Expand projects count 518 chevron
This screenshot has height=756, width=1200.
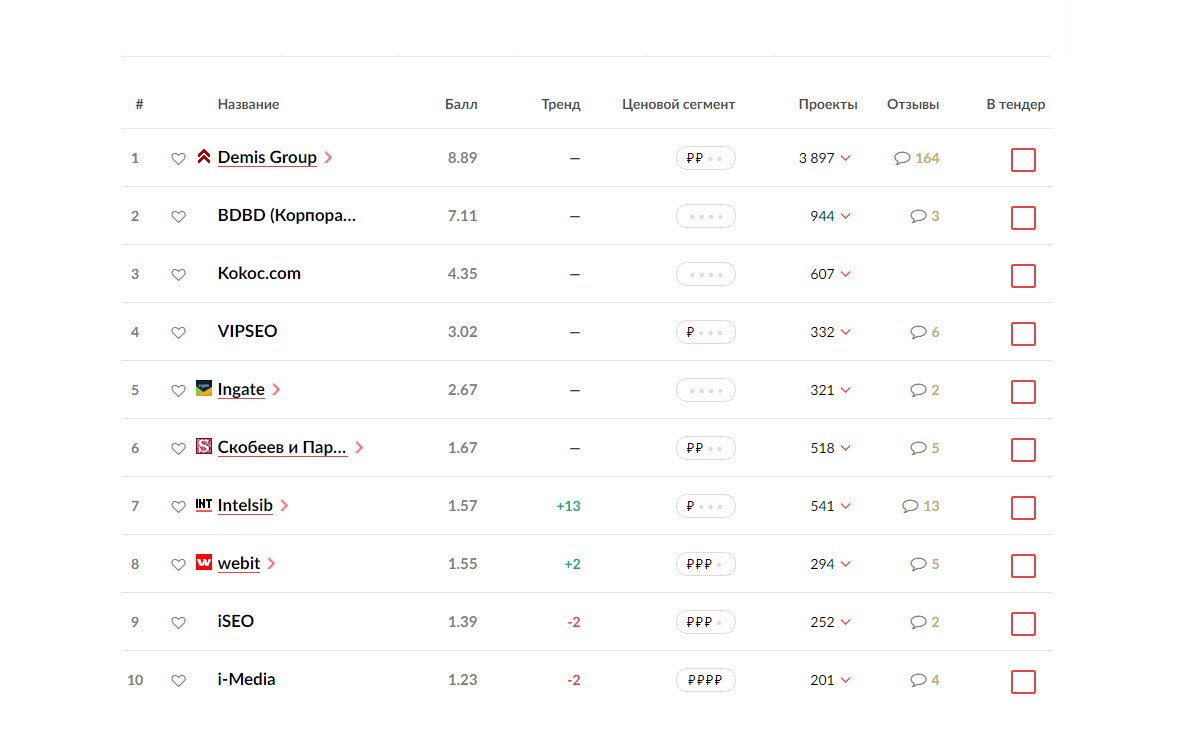pyautogui.click(x=846, y=448)
